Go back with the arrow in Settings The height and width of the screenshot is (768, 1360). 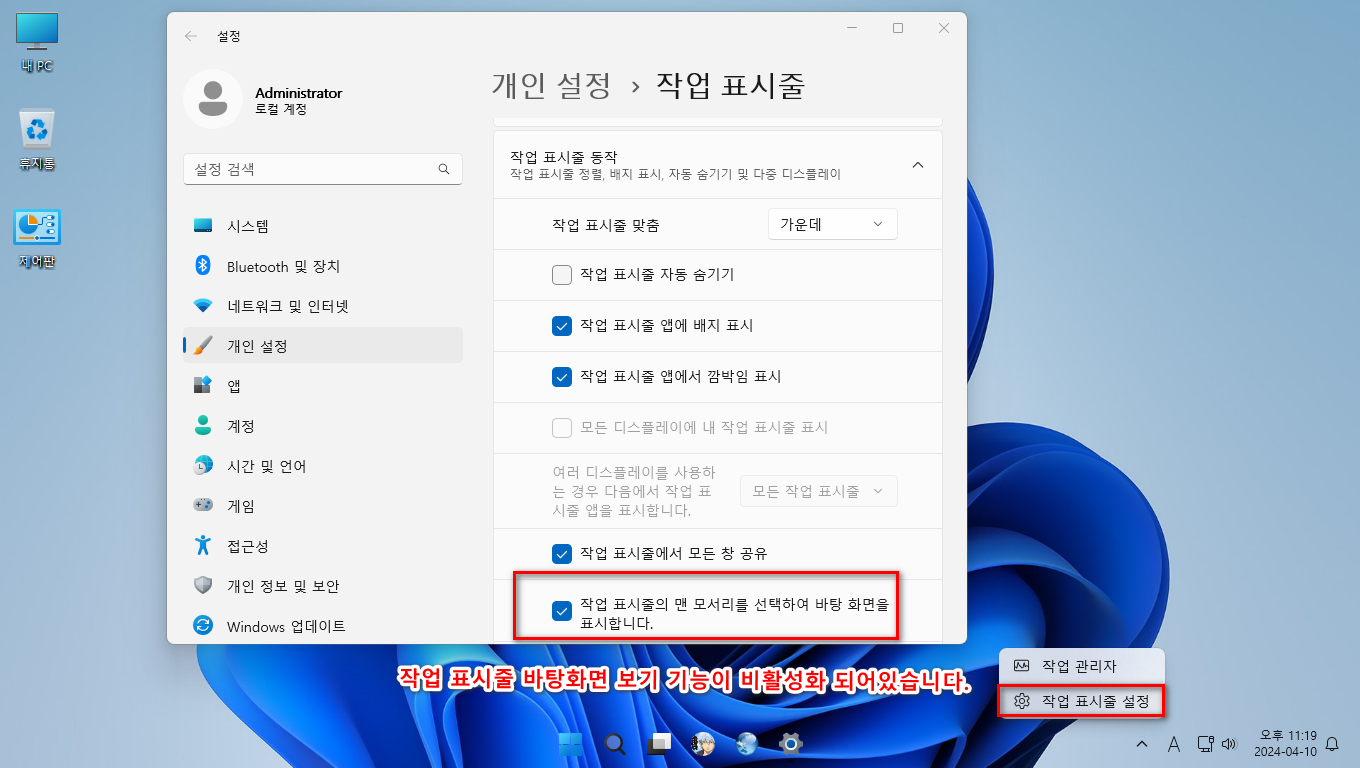click(191, 36)
